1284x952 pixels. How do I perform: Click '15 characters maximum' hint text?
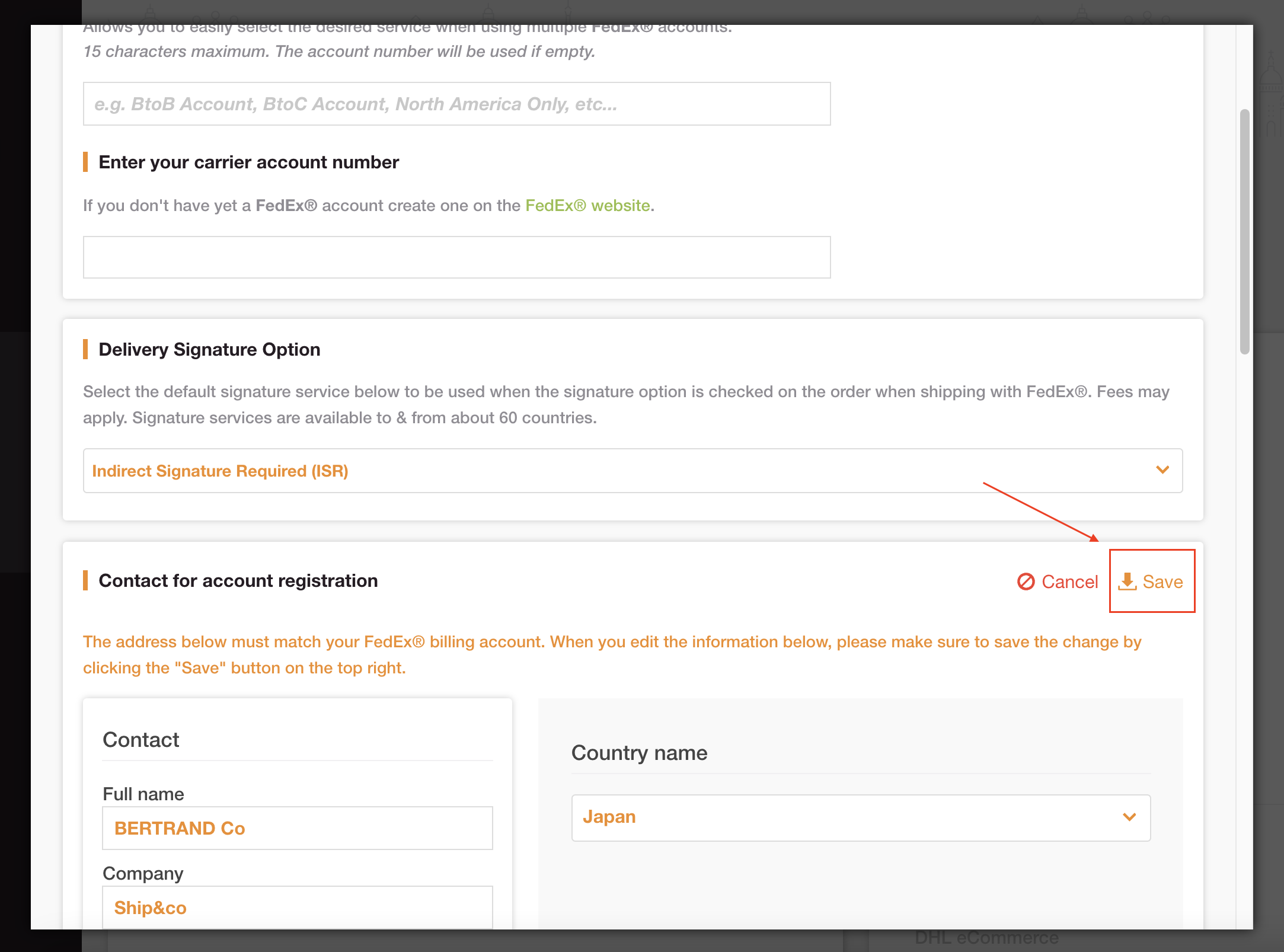tap(339, 52)
